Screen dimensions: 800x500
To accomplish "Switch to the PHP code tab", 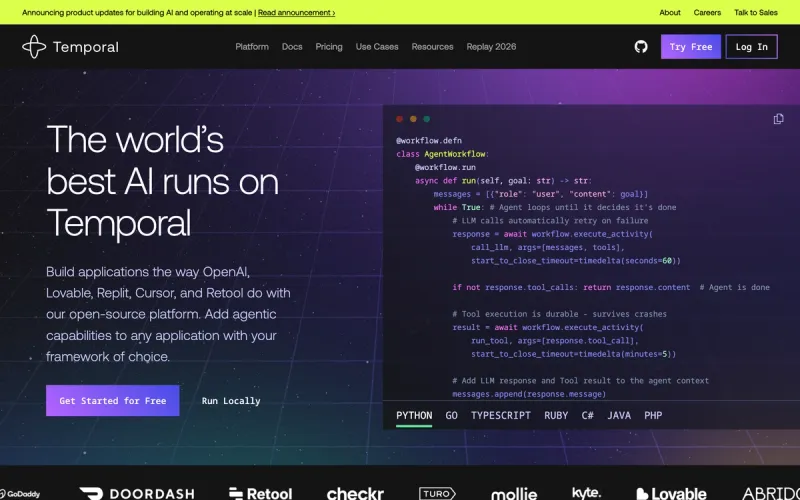I will [653, 415].
